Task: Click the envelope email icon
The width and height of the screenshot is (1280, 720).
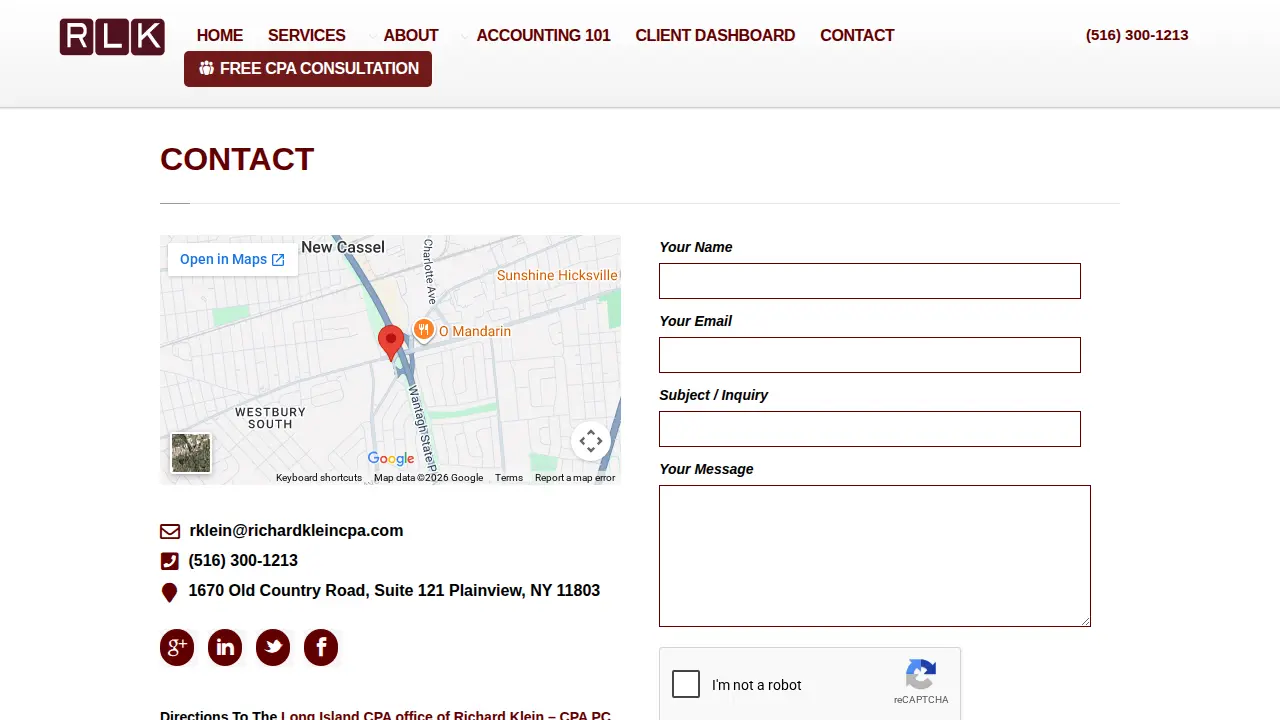Action: point(170,531)
